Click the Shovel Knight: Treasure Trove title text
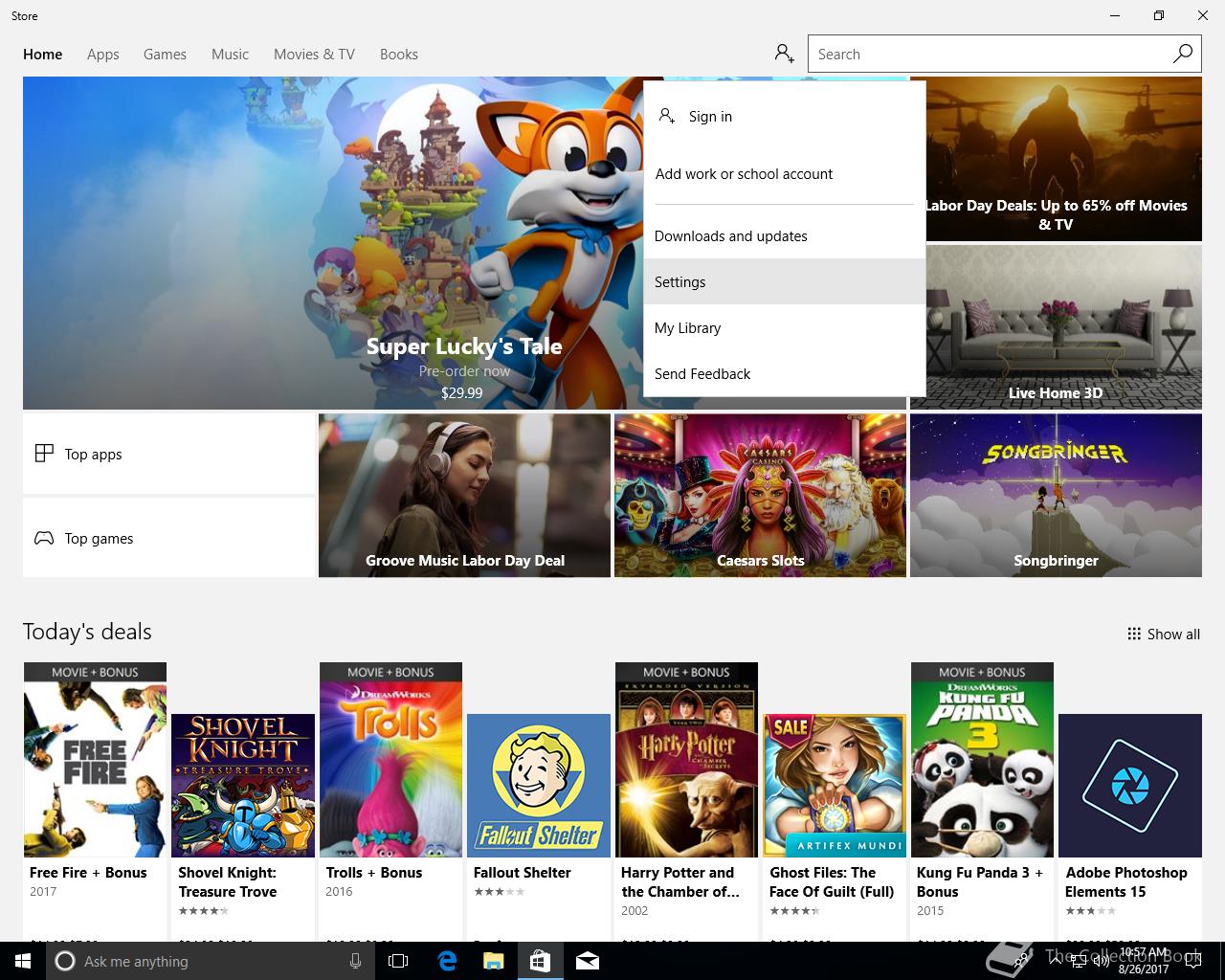Image resolution: width=1225 pixels, height=980 pixels. (228, 881)
